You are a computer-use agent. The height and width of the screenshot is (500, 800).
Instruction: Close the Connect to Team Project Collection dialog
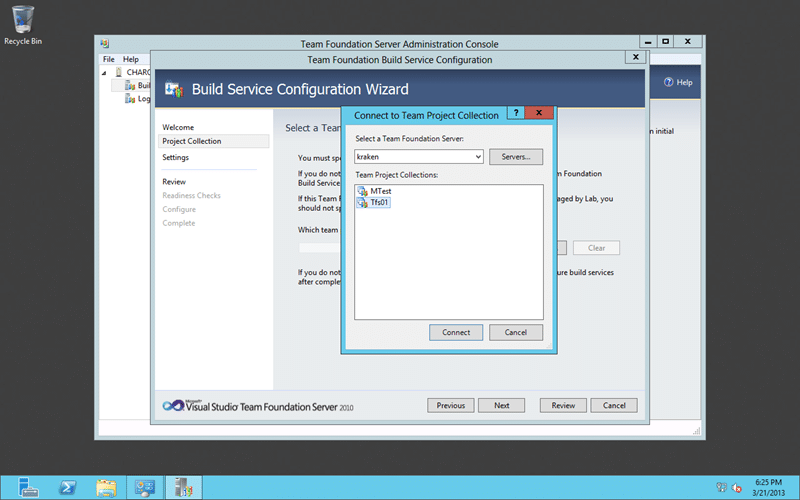pyautogui.click(x=539, y=113)
